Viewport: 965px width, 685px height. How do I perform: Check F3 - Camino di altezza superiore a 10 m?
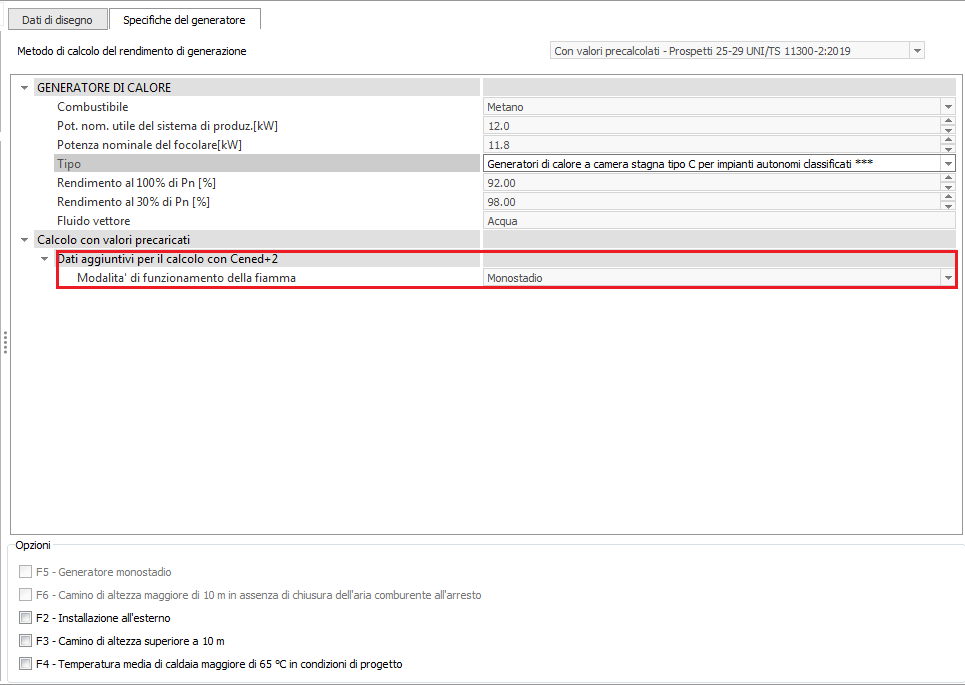pyautogui.click(x=25, y=641)
